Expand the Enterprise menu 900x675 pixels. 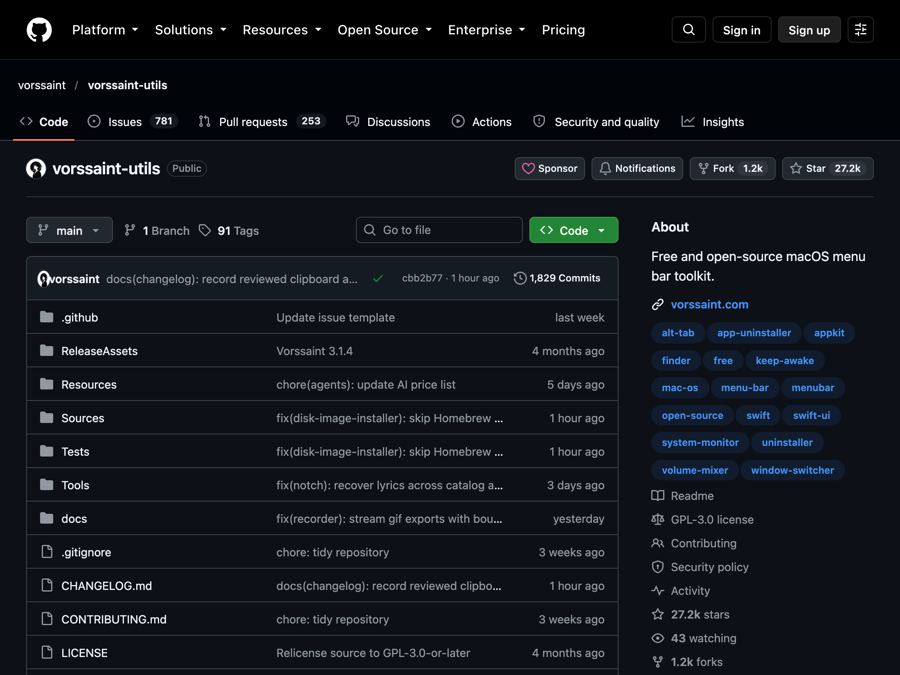(x=487, y=30)
